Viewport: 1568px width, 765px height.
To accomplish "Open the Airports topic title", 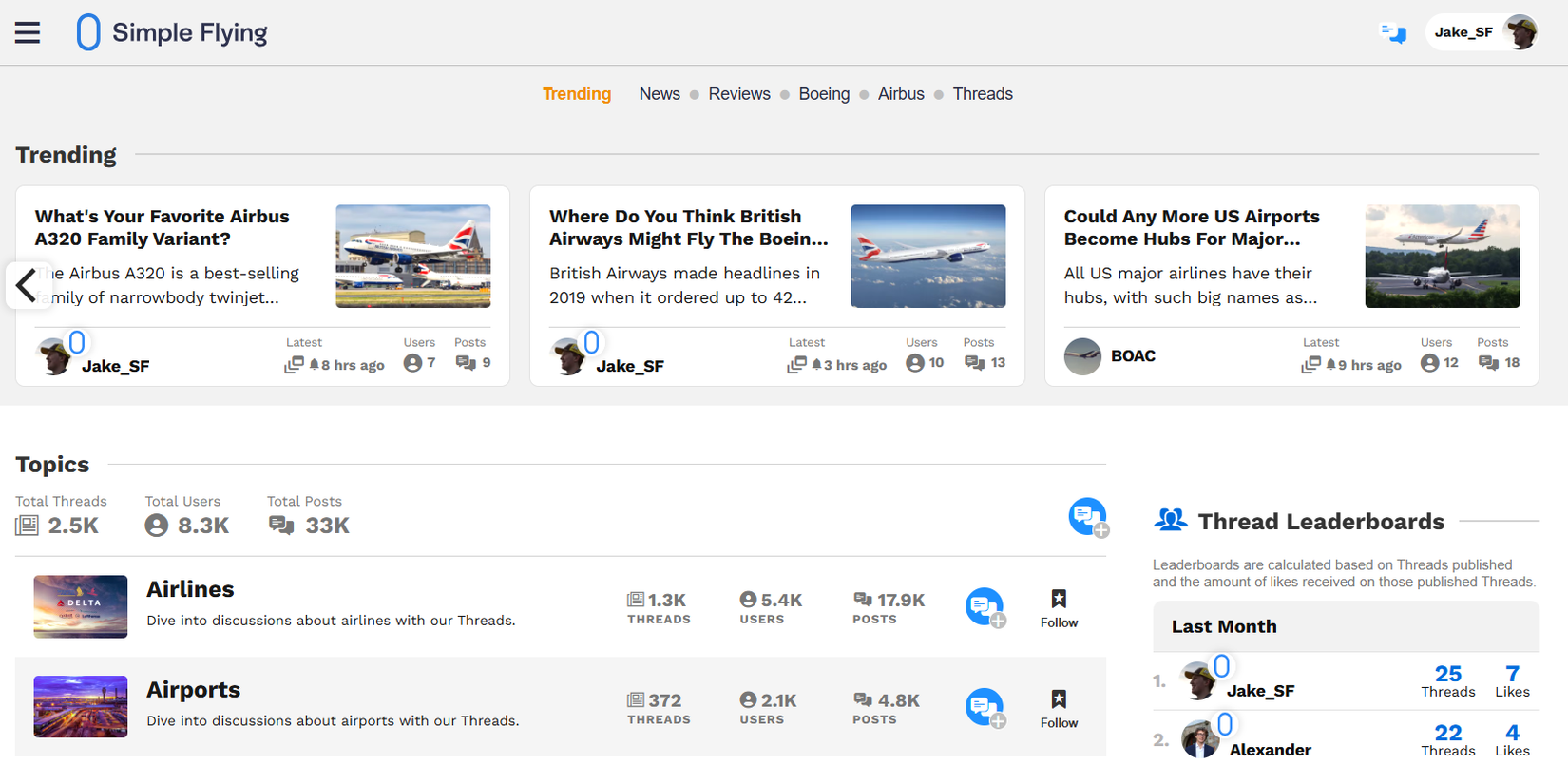I will point(193,690).
